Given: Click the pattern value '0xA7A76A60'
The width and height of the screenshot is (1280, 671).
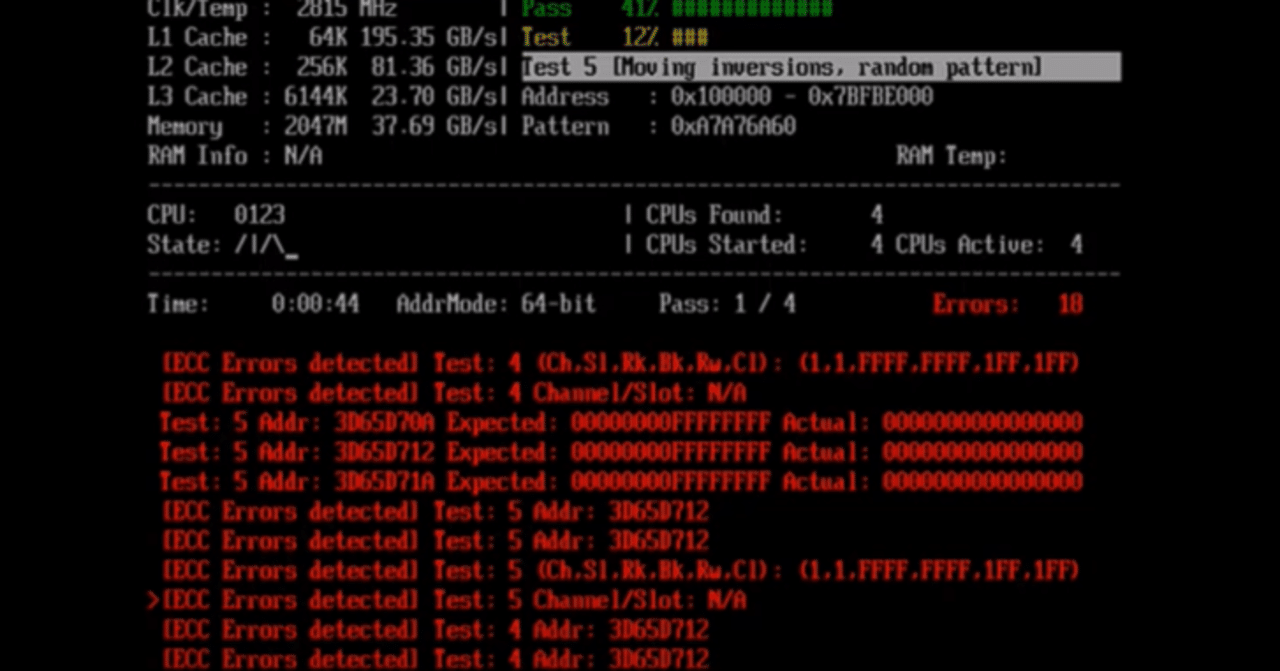Looking at the screenshot, I should click(734, 127).
